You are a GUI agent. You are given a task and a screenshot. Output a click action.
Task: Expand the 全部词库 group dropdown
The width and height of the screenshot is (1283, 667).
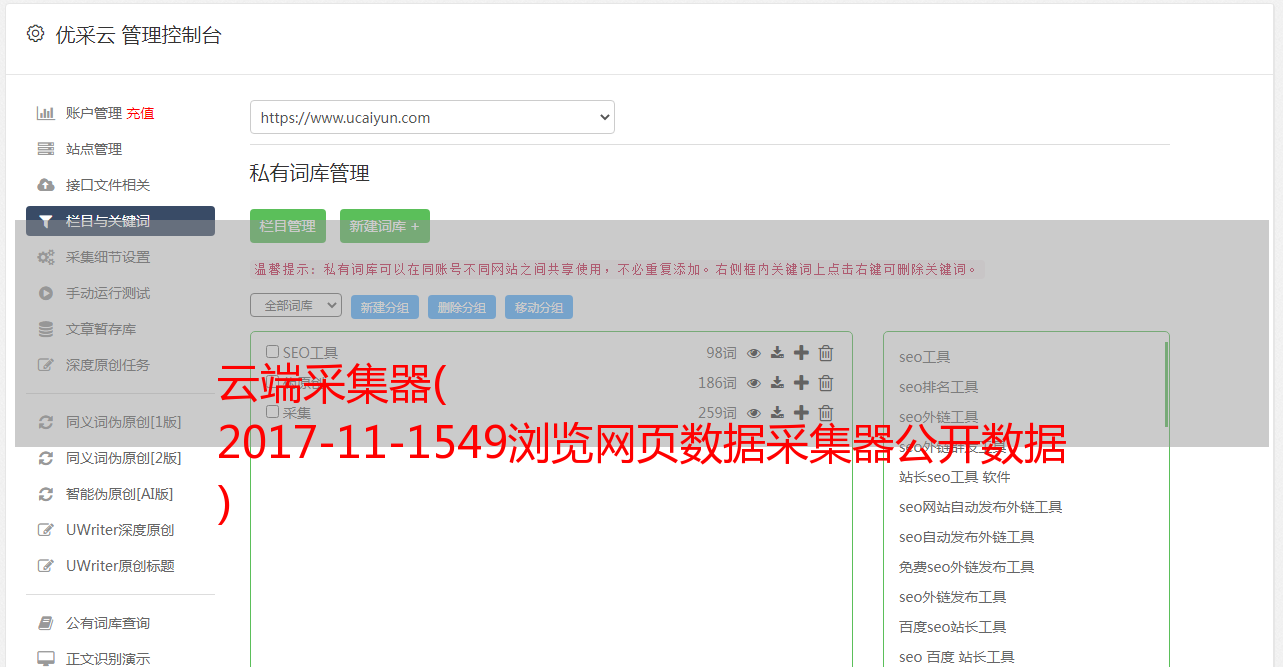tap(296, 305)
